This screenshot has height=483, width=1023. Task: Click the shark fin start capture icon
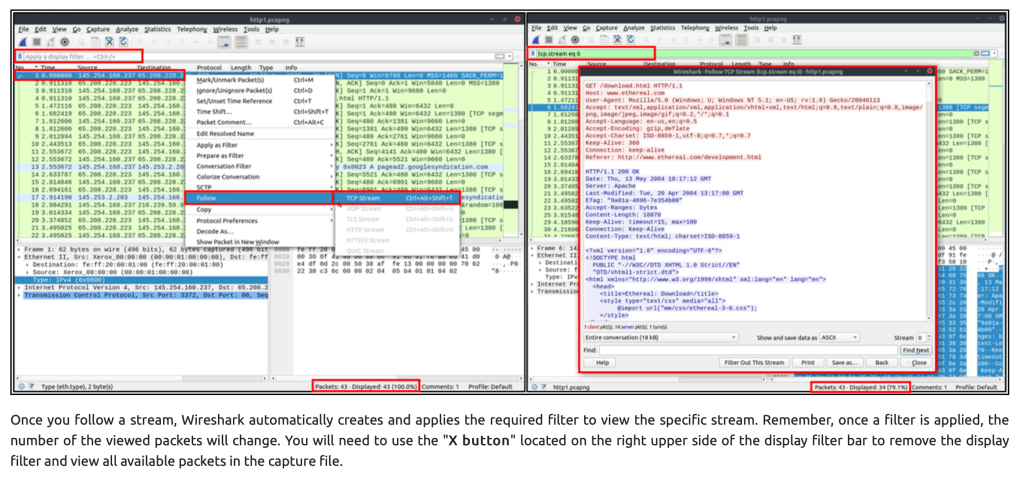(24, 42)
